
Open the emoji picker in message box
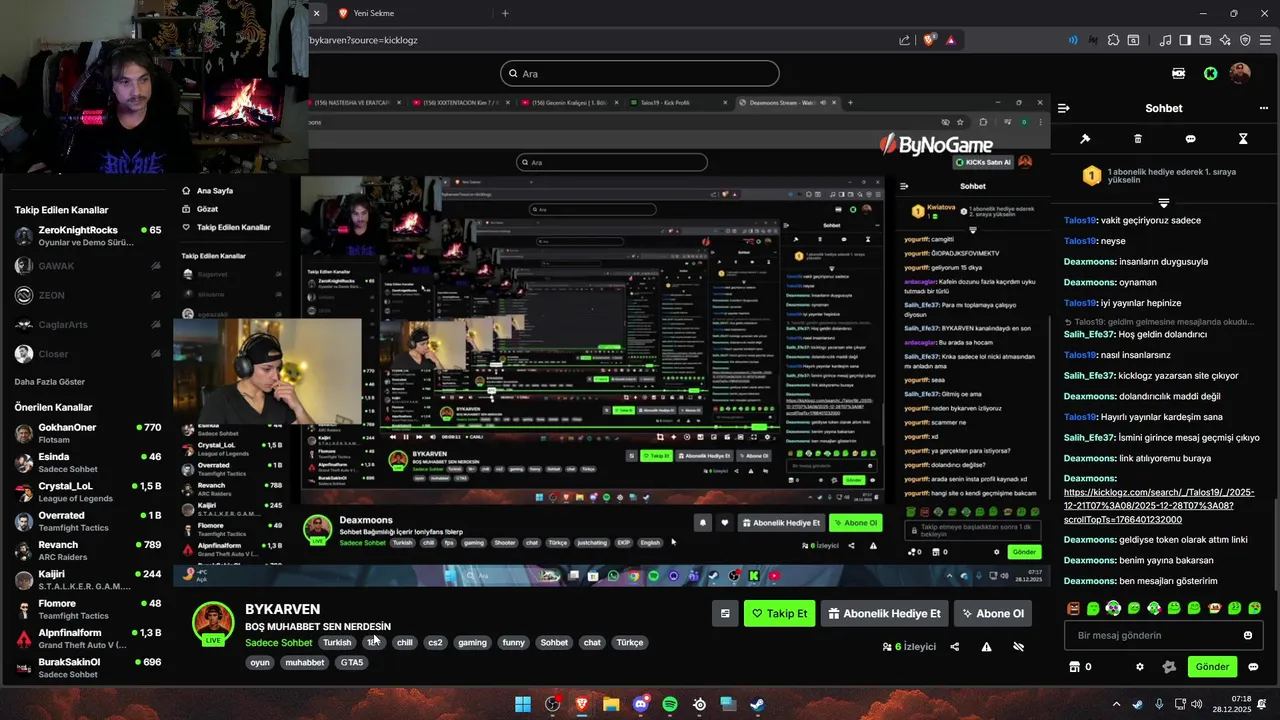[x=1248, y=635]
